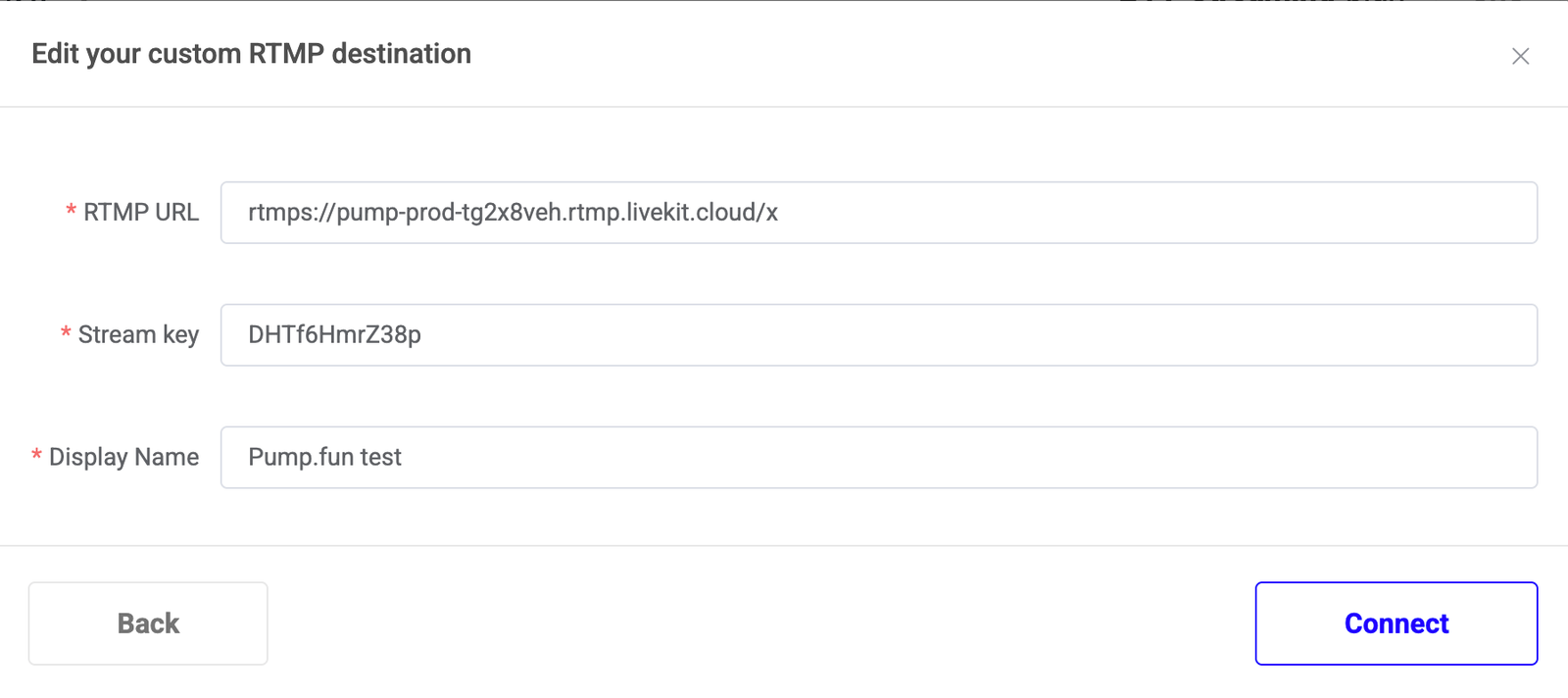1568x698 pixels.
Task: Click the red asterisk beside Display Name
Action: pos(36,457)
